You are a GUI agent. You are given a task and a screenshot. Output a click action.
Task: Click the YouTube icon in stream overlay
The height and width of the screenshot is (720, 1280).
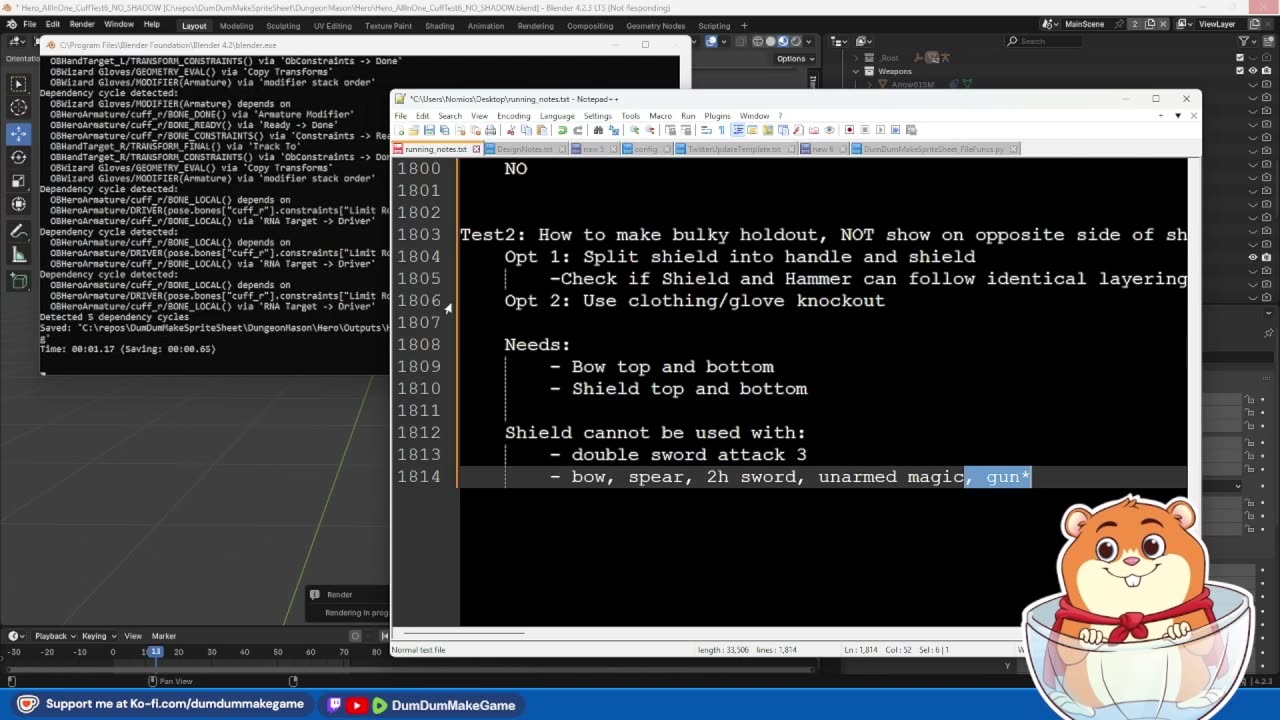357,705
